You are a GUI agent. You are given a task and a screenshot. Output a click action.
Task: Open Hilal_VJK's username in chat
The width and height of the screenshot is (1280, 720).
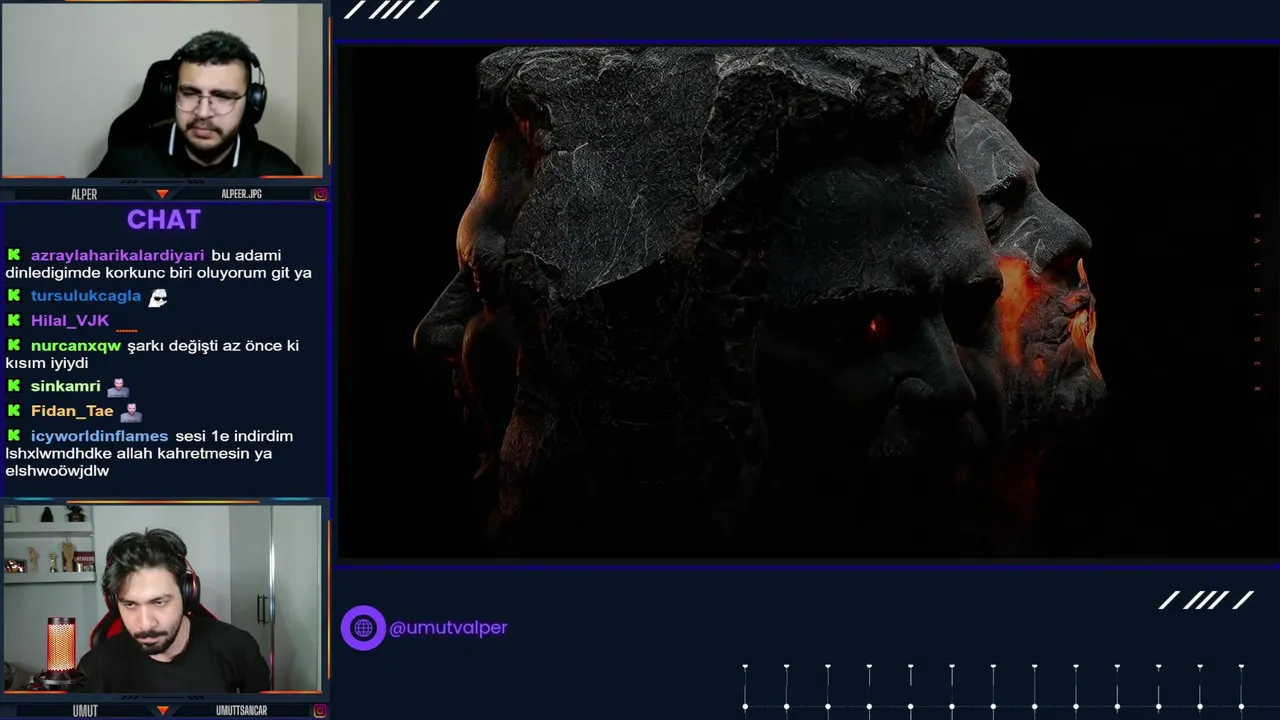pos(70,321)
